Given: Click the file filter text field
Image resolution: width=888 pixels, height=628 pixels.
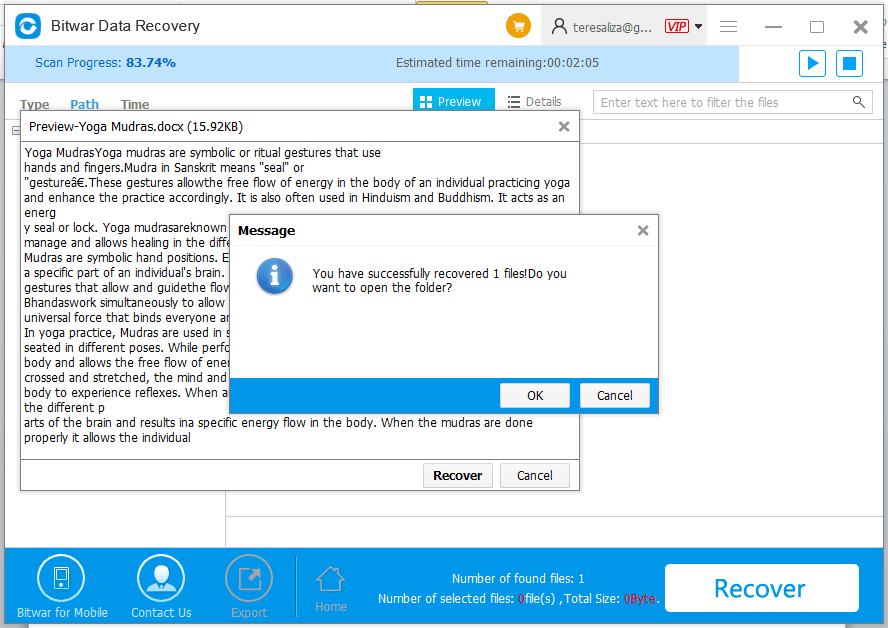Looking at the screenshot, I should (722, 102).
